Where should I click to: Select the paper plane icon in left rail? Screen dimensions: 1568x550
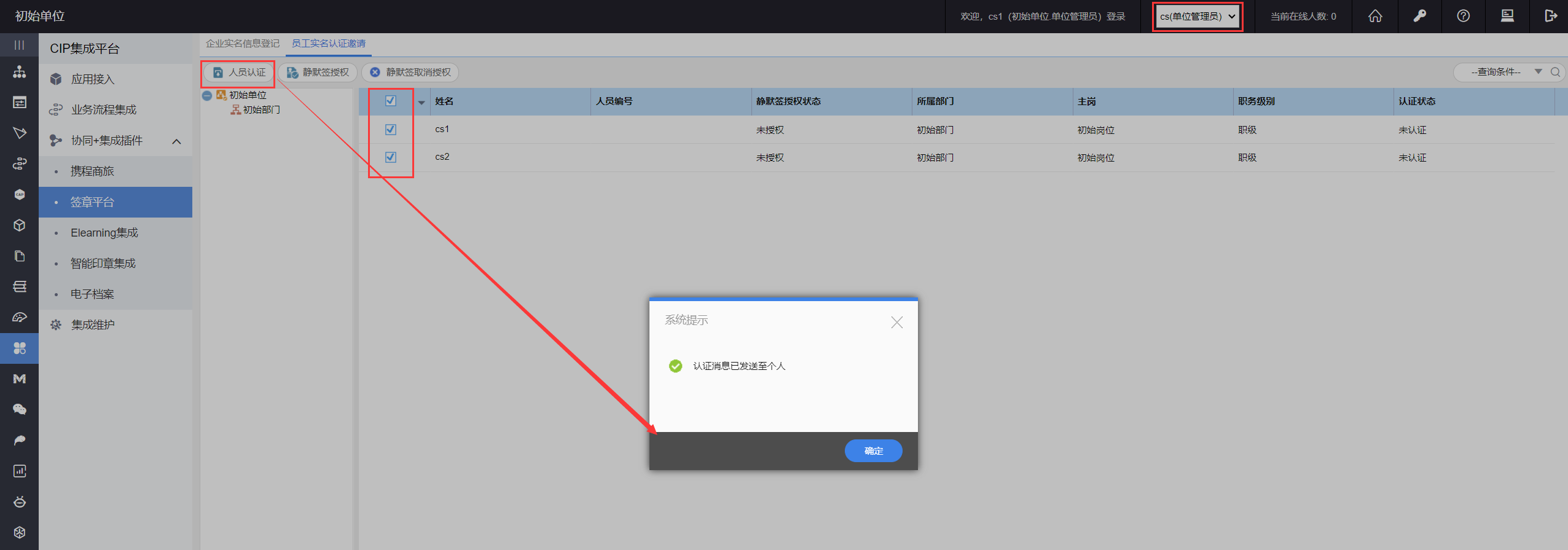coord(19,133)
